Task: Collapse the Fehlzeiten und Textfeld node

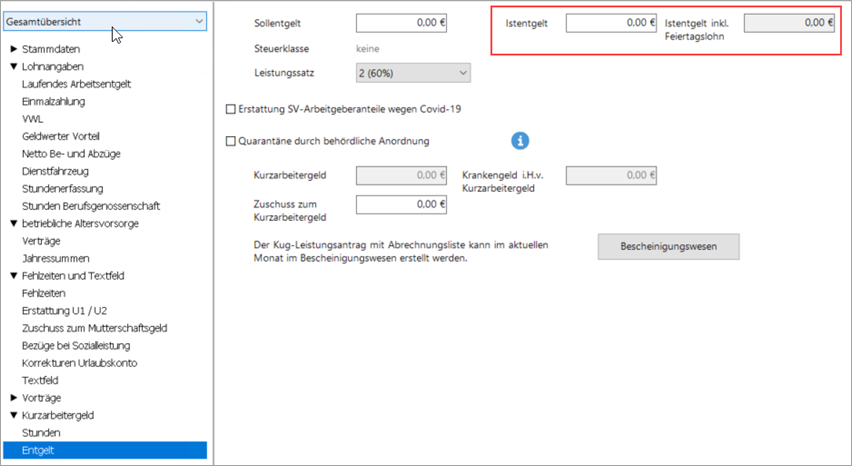Action: (x=14, y=275)
